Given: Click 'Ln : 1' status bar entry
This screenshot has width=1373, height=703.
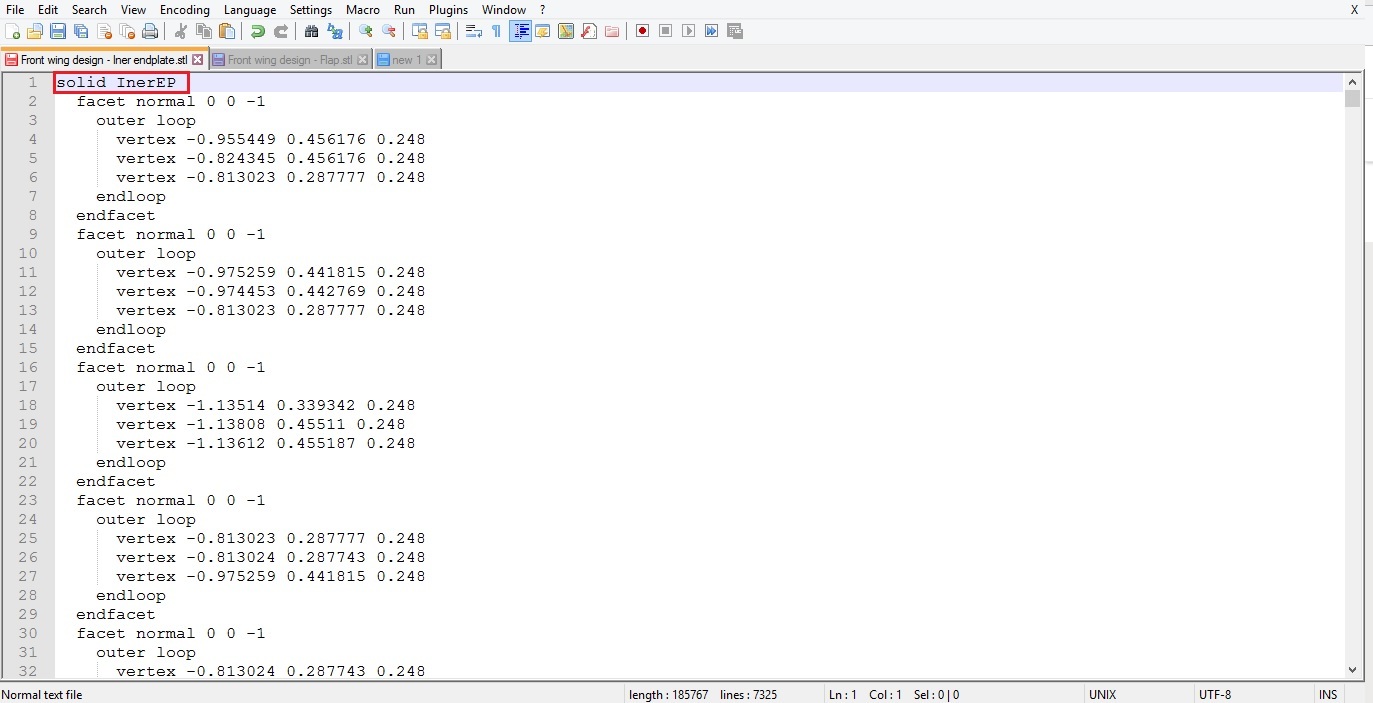Looking at the screenshot, I should pyautogui.click(x=841, y=694).
